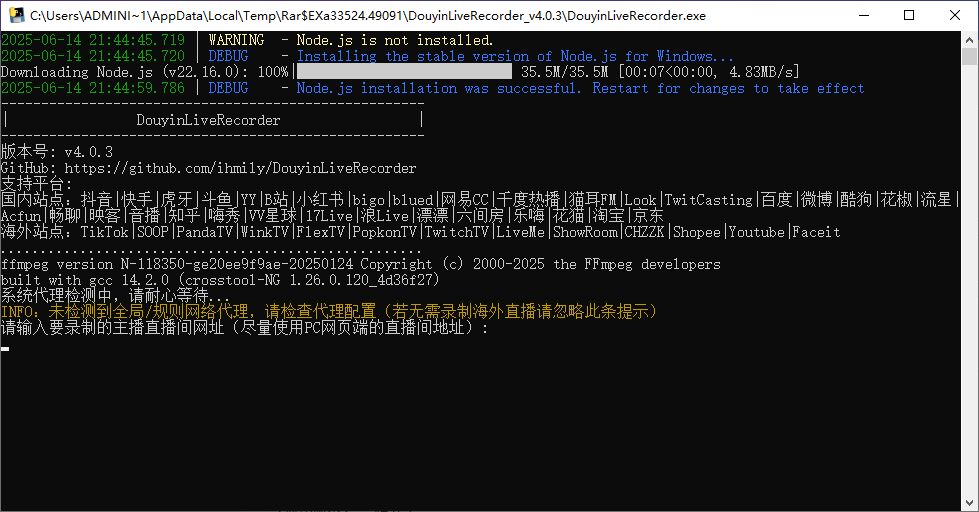979x512 pixels.
Task: Click the Node.js download progress bar
Action: 403,72
